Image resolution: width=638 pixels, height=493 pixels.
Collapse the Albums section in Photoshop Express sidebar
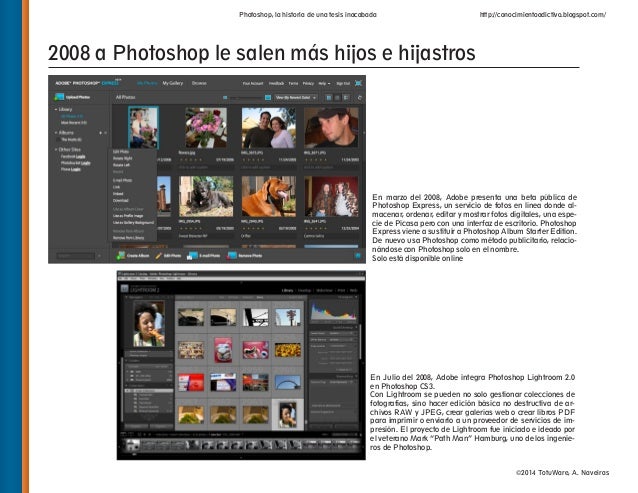pos(56,133)
